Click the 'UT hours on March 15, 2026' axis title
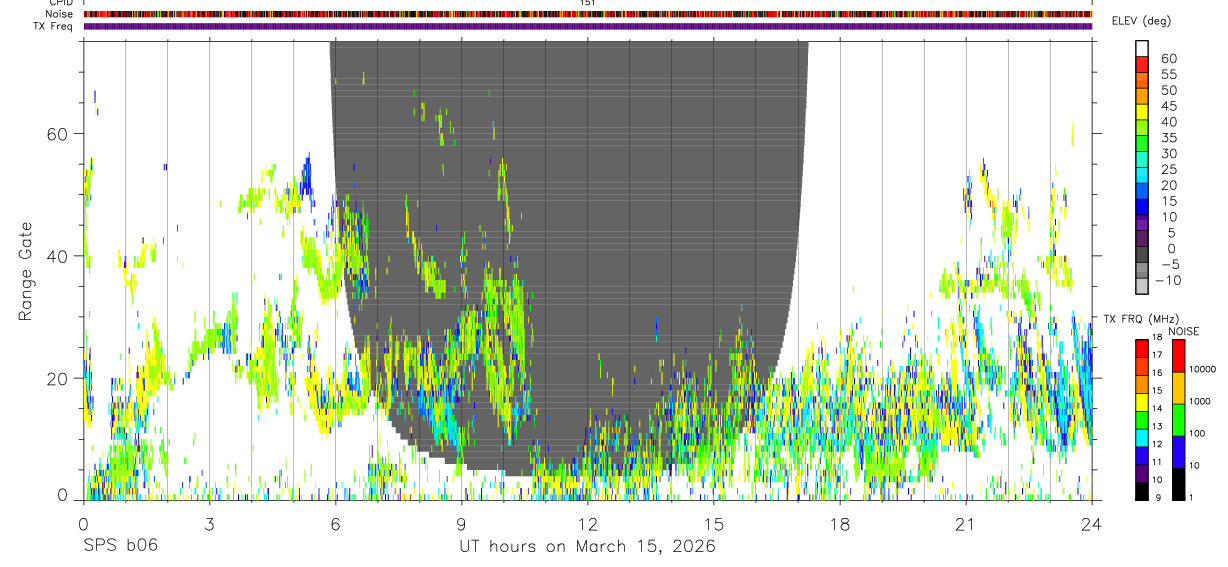 587,548
